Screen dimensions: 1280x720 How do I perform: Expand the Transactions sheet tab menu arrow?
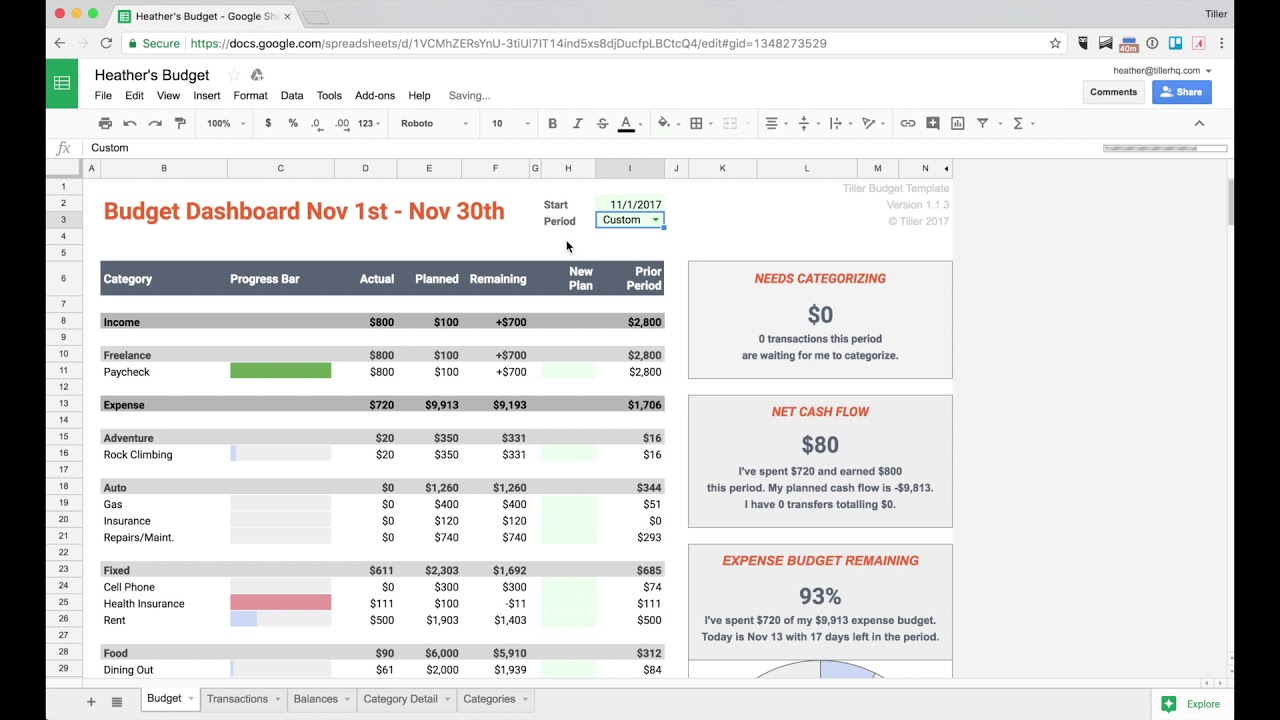click(x=275, y=699)
